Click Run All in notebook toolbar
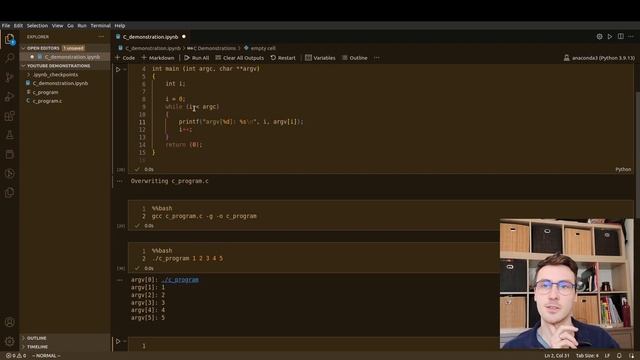This screenshot has width=640, height=360. (x=196, y=58)
